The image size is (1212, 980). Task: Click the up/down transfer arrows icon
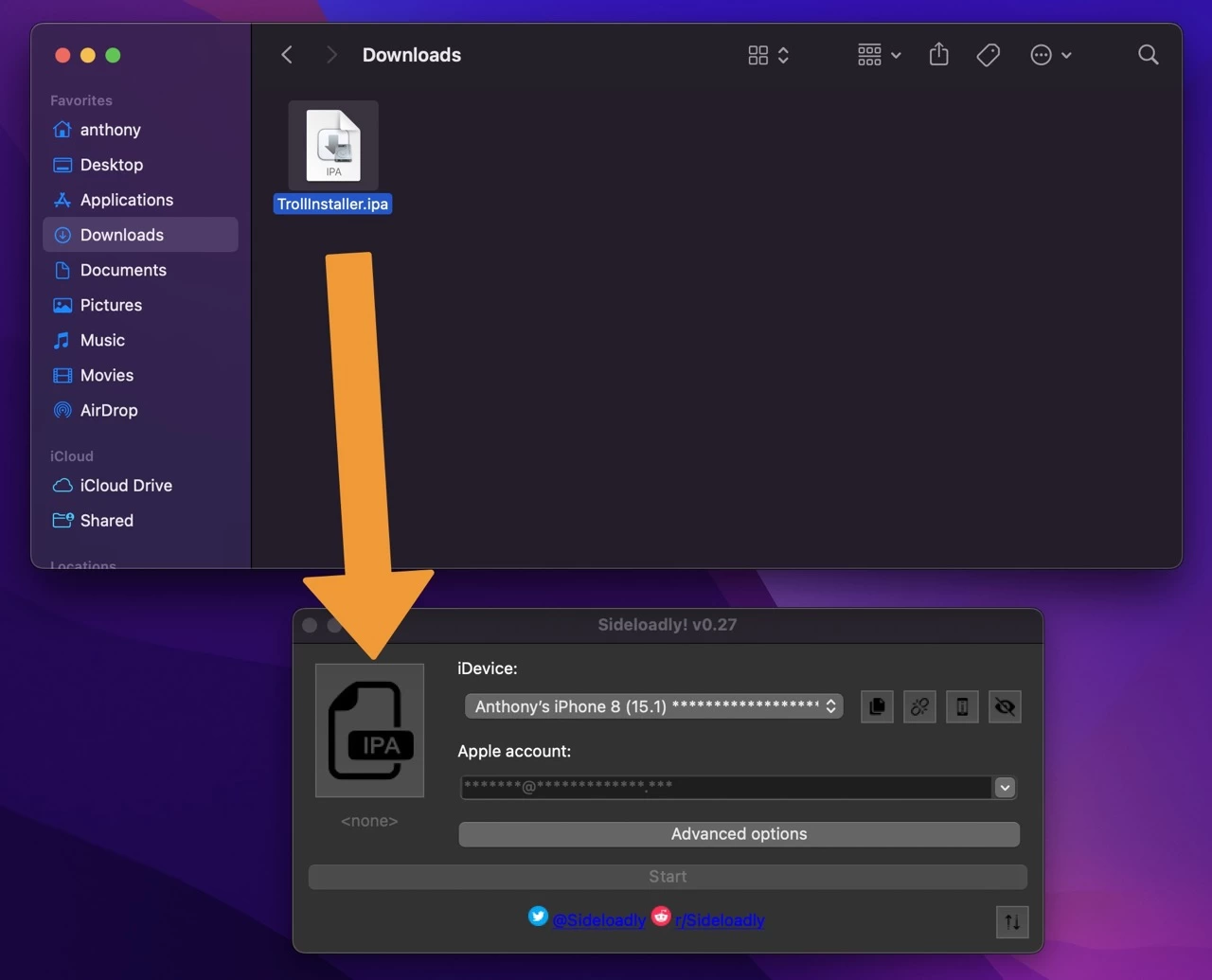(x=1011, y=921)
